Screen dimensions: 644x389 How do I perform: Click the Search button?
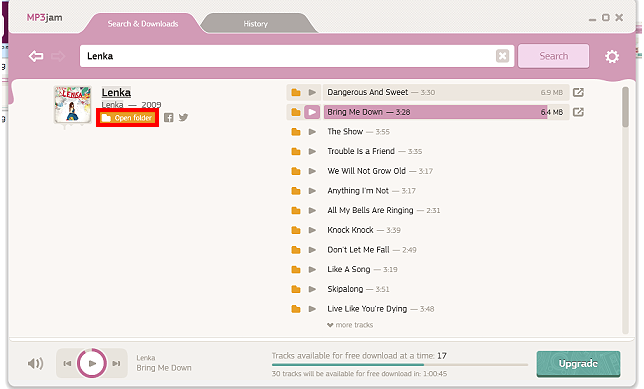click(x=554, y=56)
